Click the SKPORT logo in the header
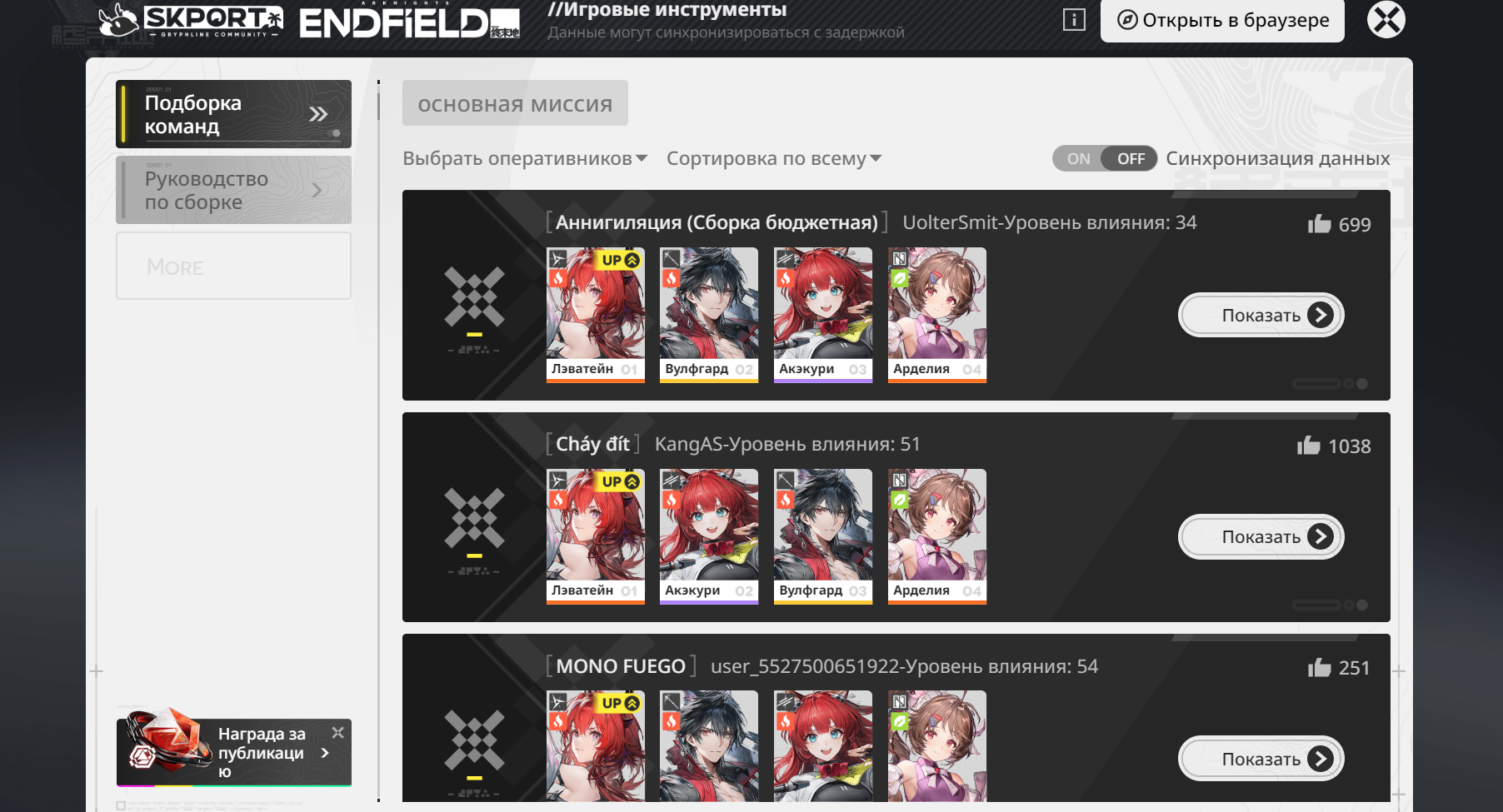Screen dimensions: 1503x812 191,21
